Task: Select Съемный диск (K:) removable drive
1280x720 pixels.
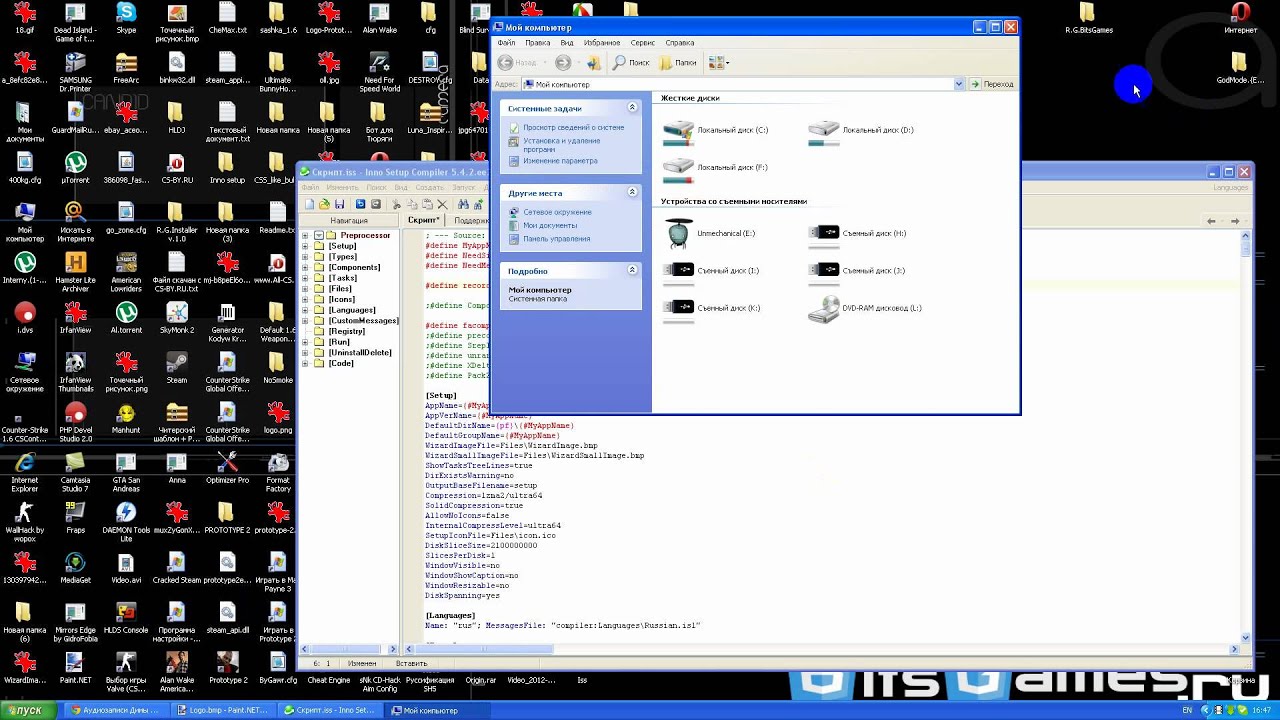Action: click(678, 308)
